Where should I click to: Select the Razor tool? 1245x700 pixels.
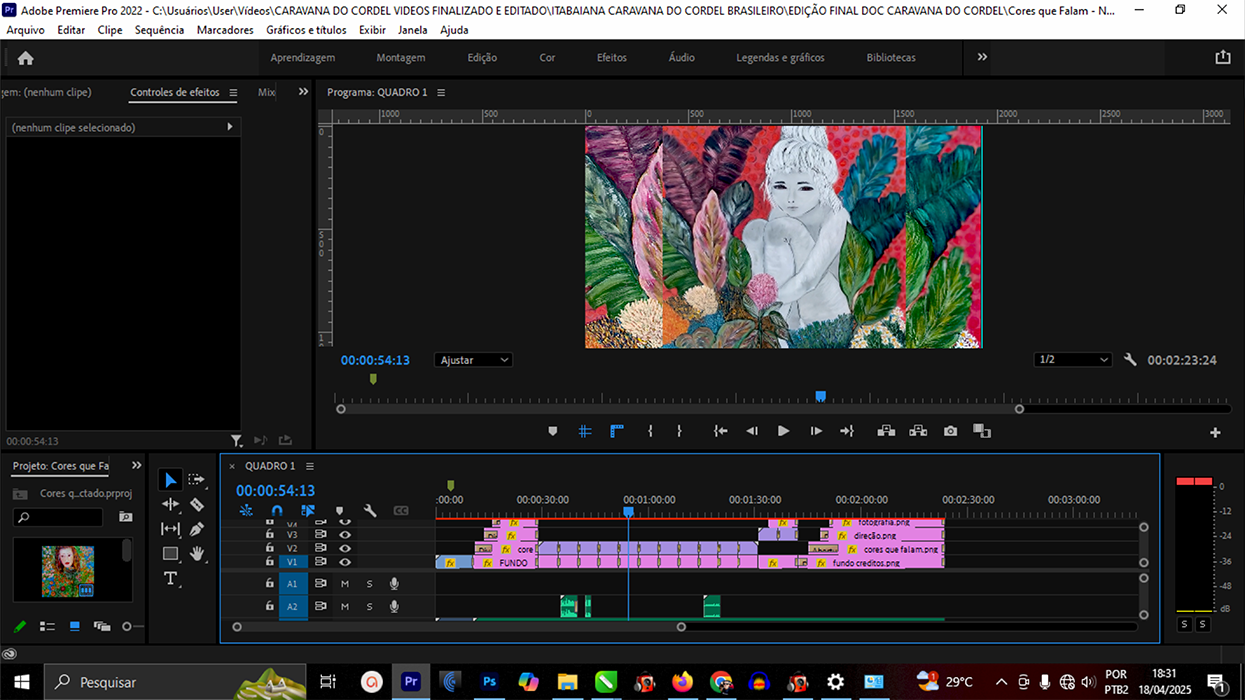pos(197,505)
